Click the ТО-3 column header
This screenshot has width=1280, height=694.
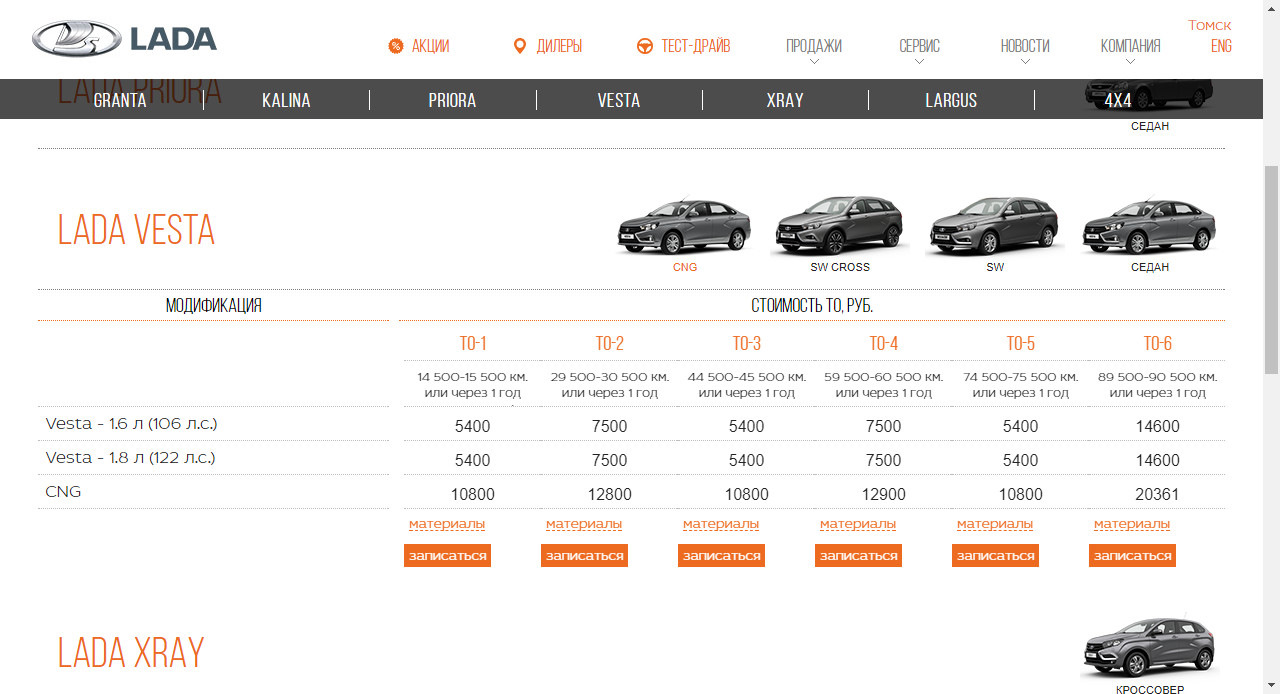747,344
